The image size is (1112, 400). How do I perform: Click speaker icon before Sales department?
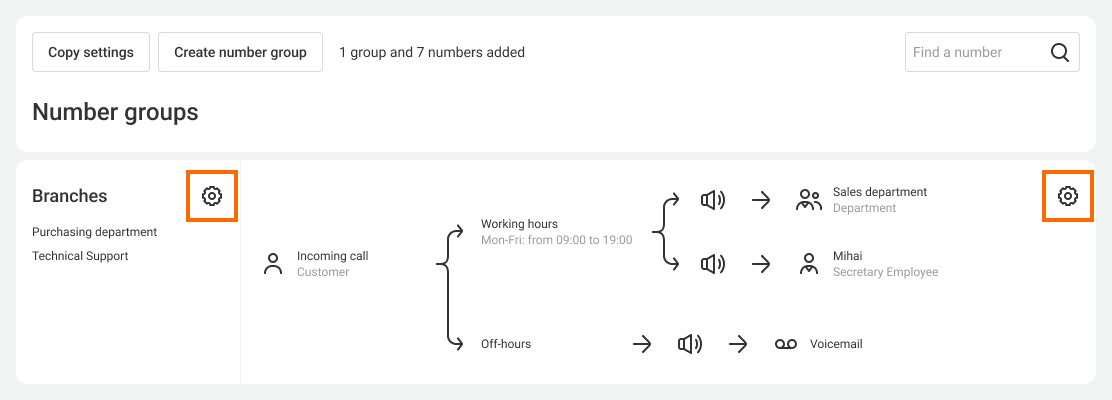tap(713, 200)
